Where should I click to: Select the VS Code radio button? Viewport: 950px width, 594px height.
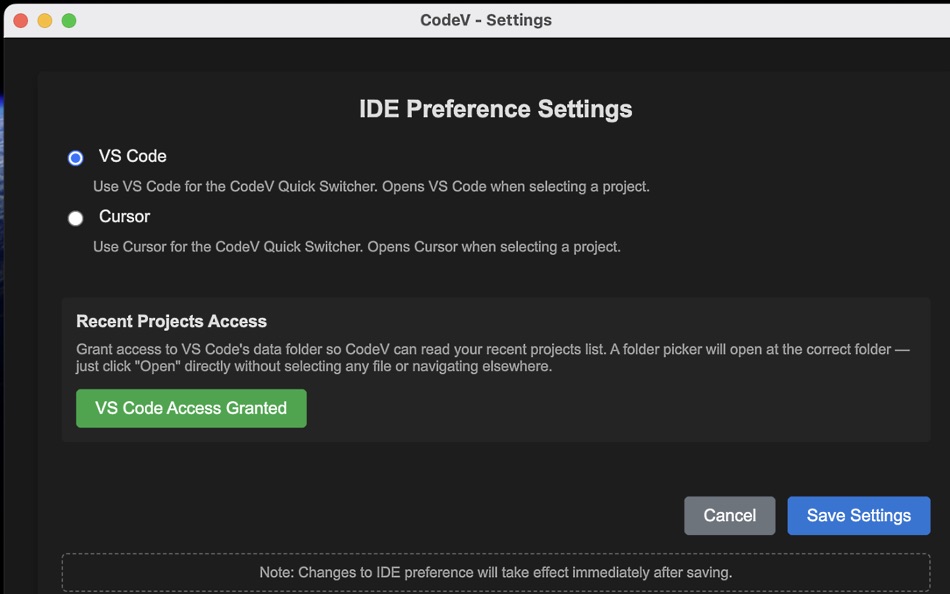pyautogui.click(x=75, y=157)
